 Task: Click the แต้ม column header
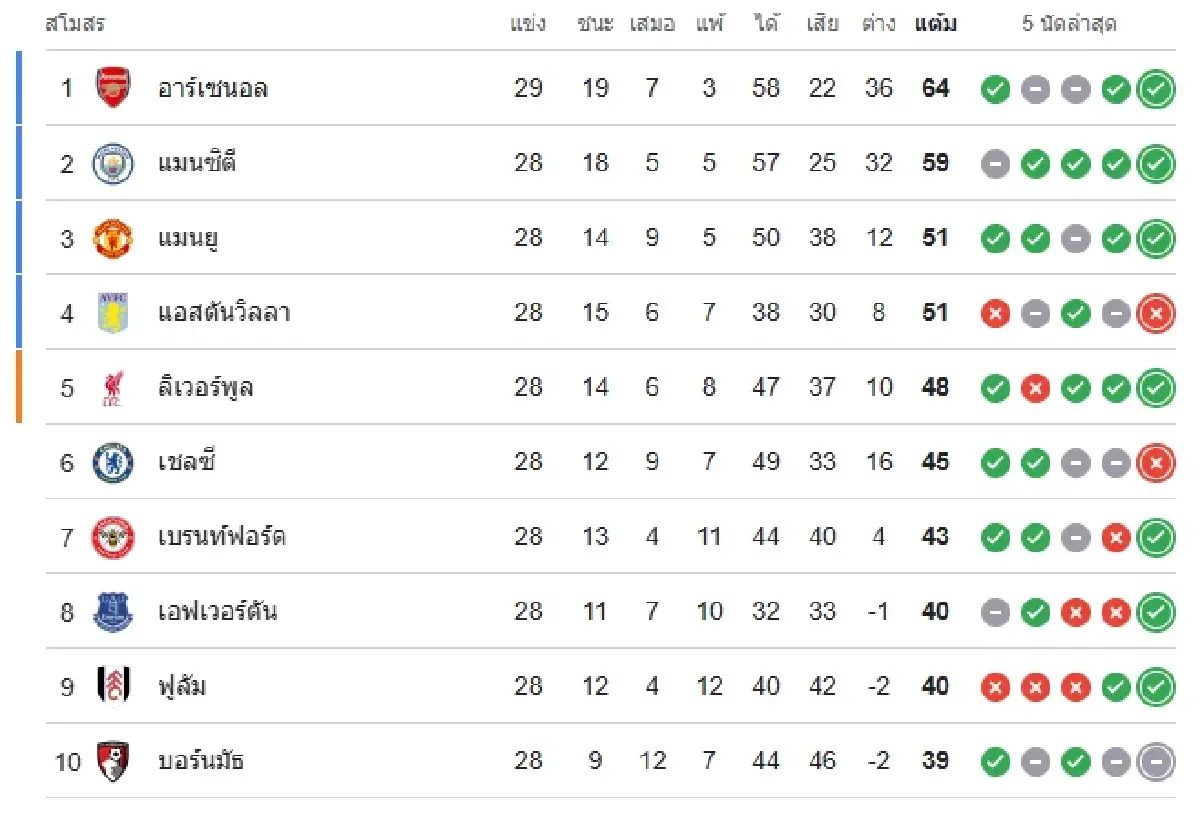(x=935, y=24)
